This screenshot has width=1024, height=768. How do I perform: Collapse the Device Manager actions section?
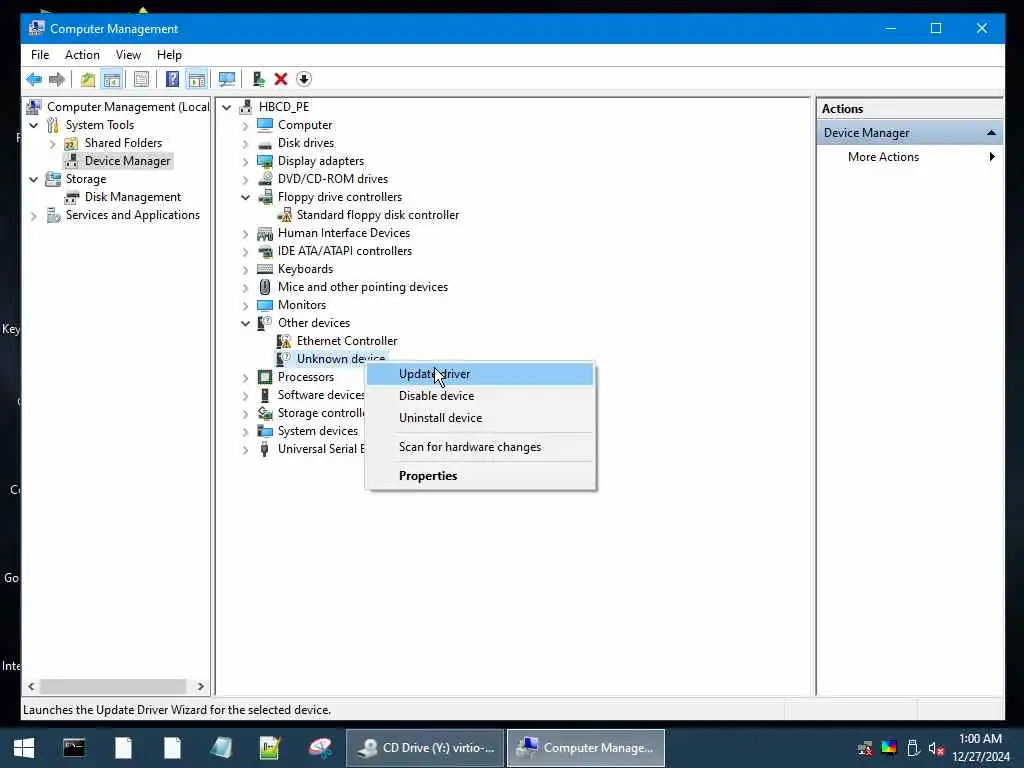(991, 133)
